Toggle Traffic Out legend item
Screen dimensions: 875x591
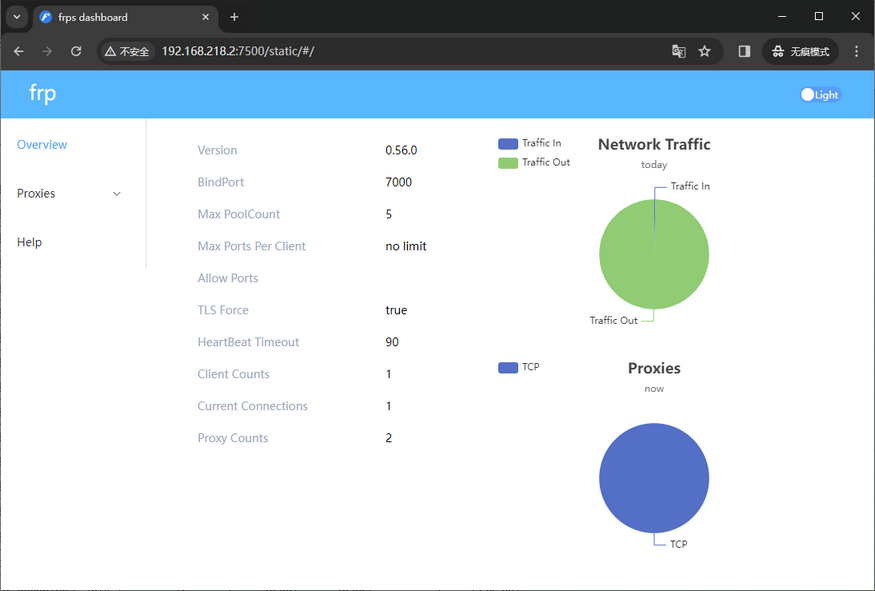pyautogui.click(x=534, y=162)
